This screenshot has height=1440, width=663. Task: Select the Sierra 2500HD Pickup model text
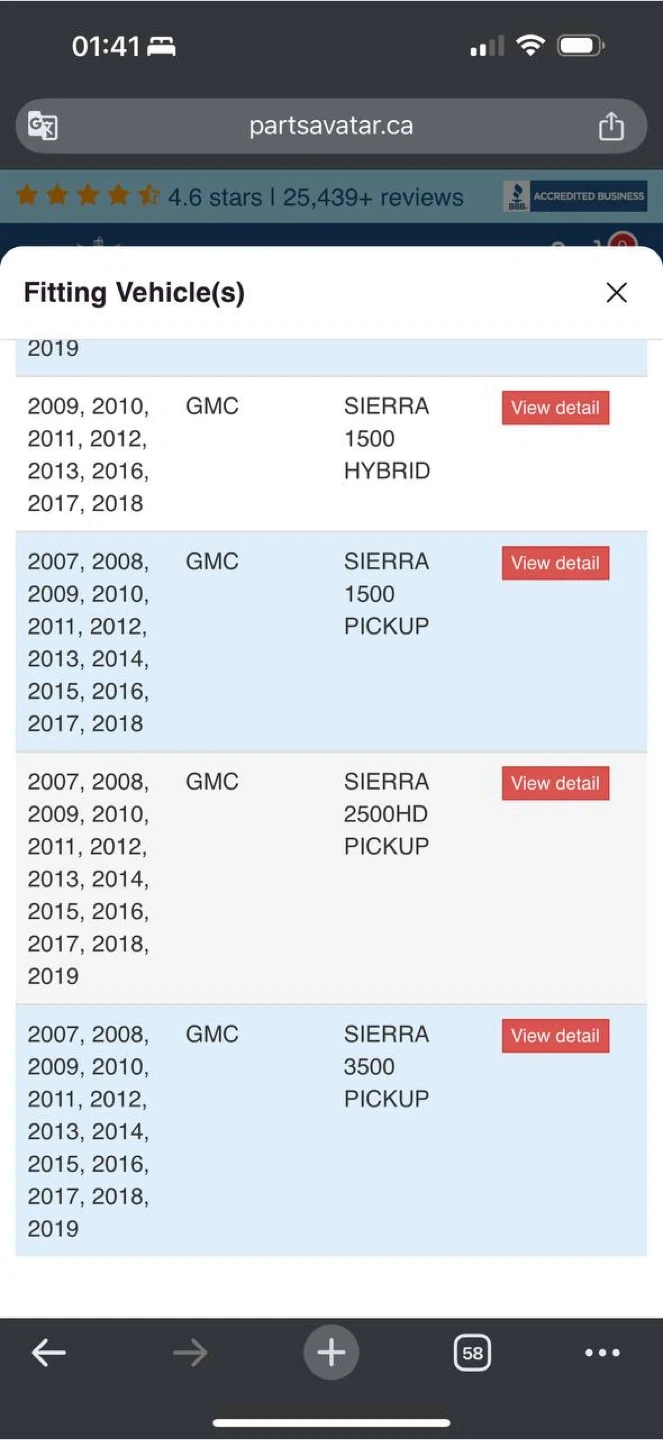pyautogui.click(x=386, y=813)
